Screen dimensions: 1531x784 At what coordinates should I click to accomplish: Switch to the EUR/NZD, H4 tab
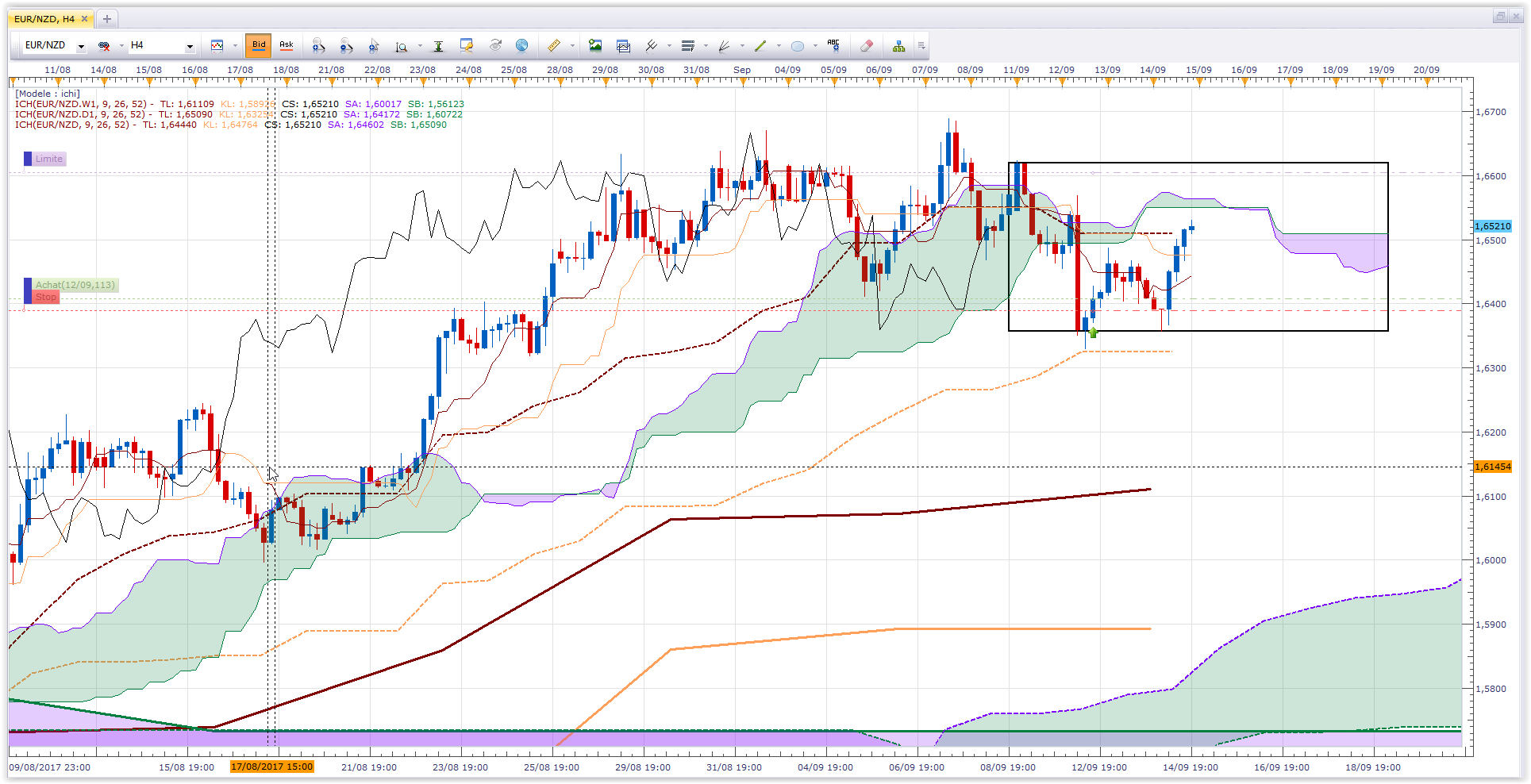[44, 19]
